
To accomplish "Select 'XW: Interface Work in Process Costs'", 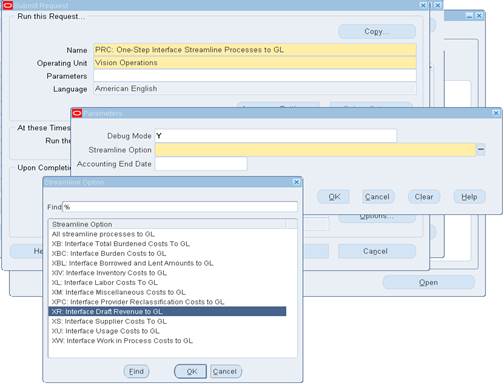I will pos(167,340).
